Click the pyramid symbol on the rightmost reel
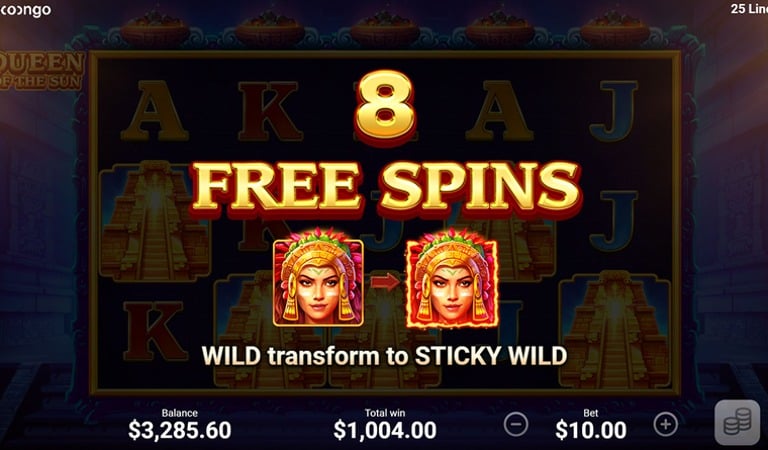Screen dimensions: 768x450 click(x=615, y=329)
